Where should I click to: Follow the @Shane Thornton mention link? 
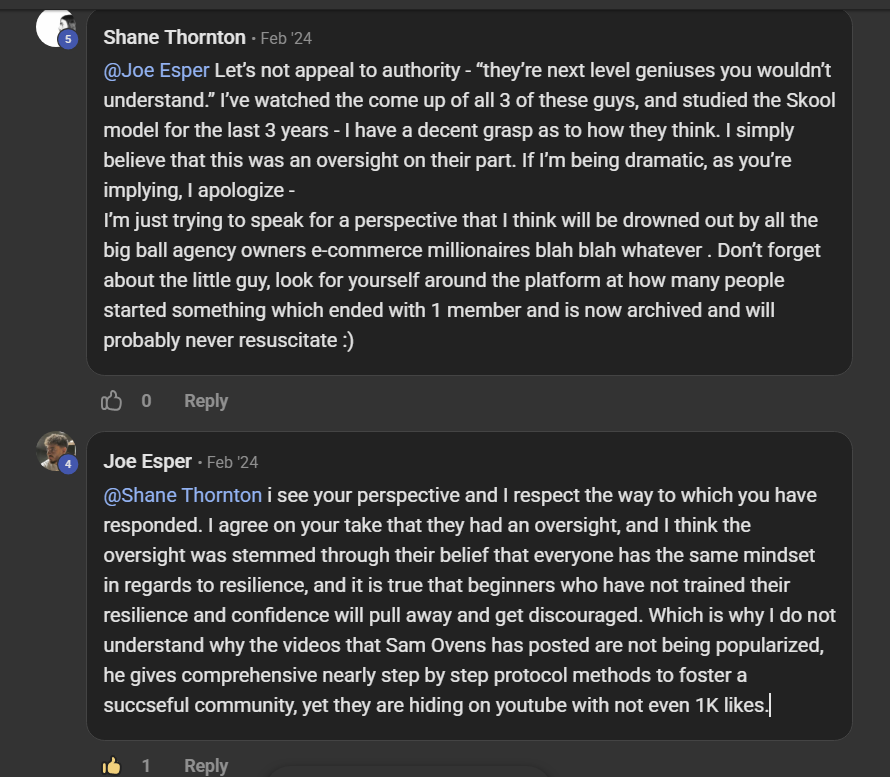click(182, 495)
